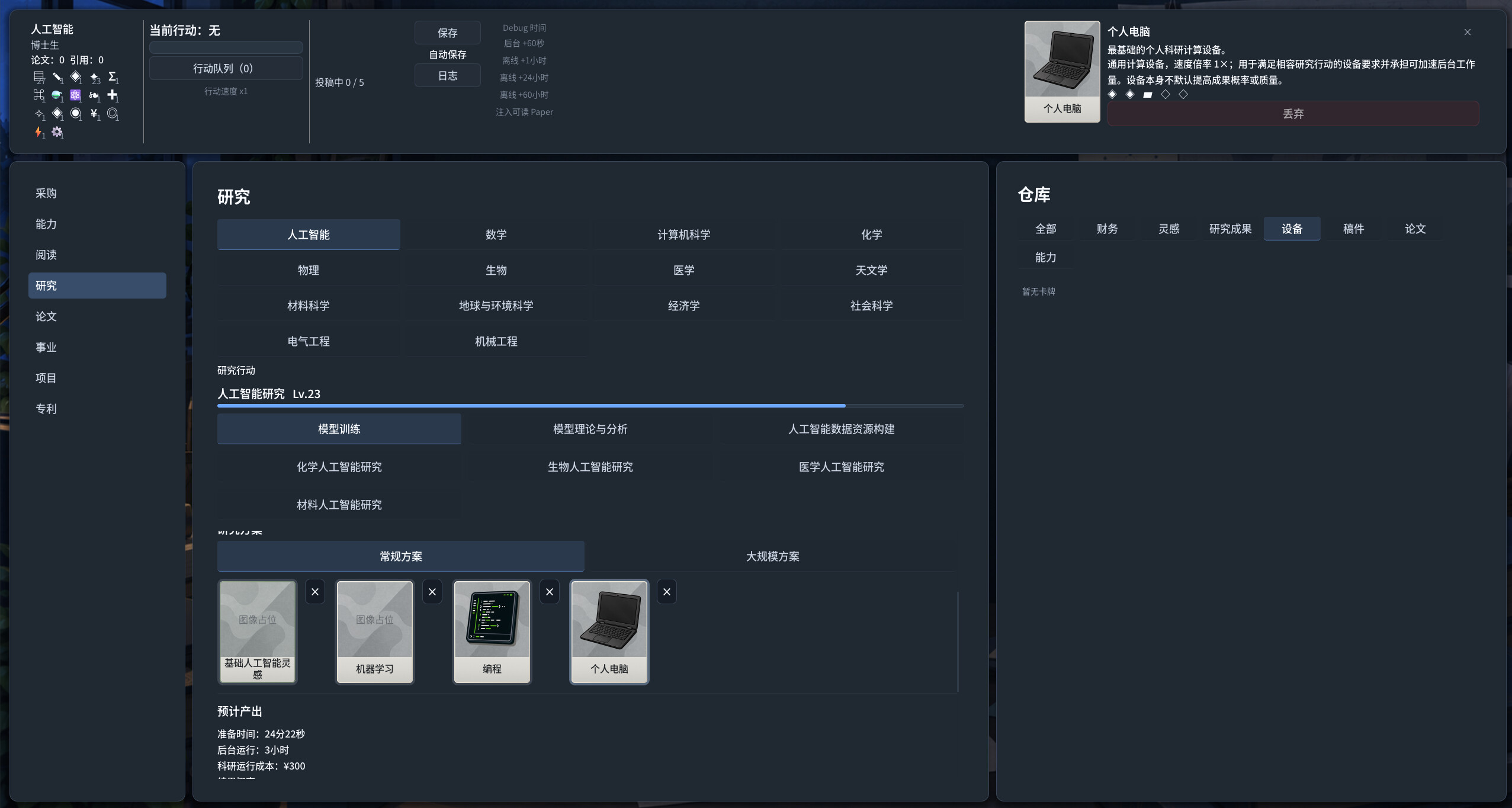Click the filled circle ring icon
The width and height of the screenshot is (1512, 808).
pyautogui.click(x=75, y=113)
